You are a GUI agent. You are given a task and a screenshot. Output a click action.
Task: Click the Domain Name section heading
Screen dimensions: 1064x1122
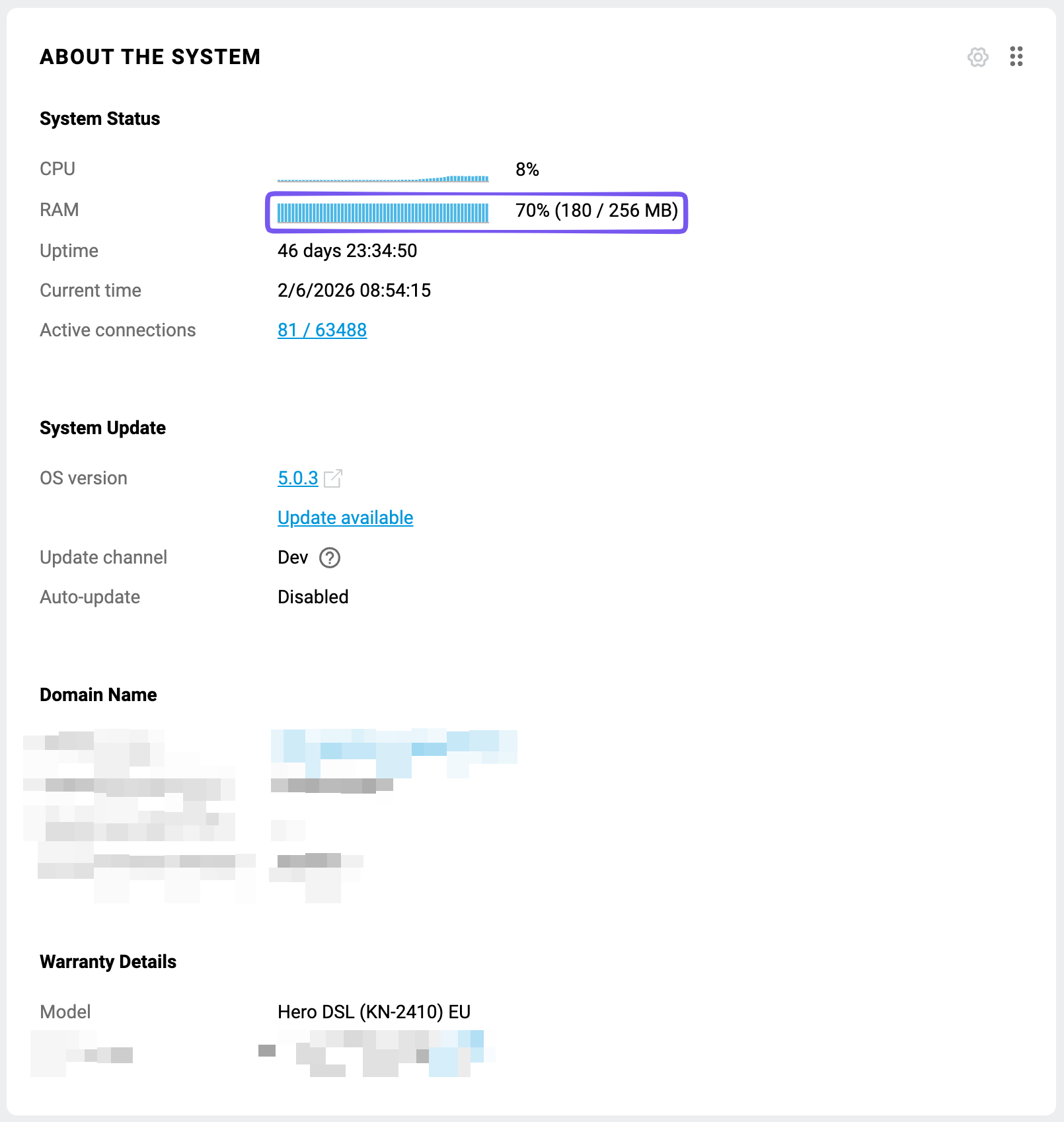click(x=98, y=695)
